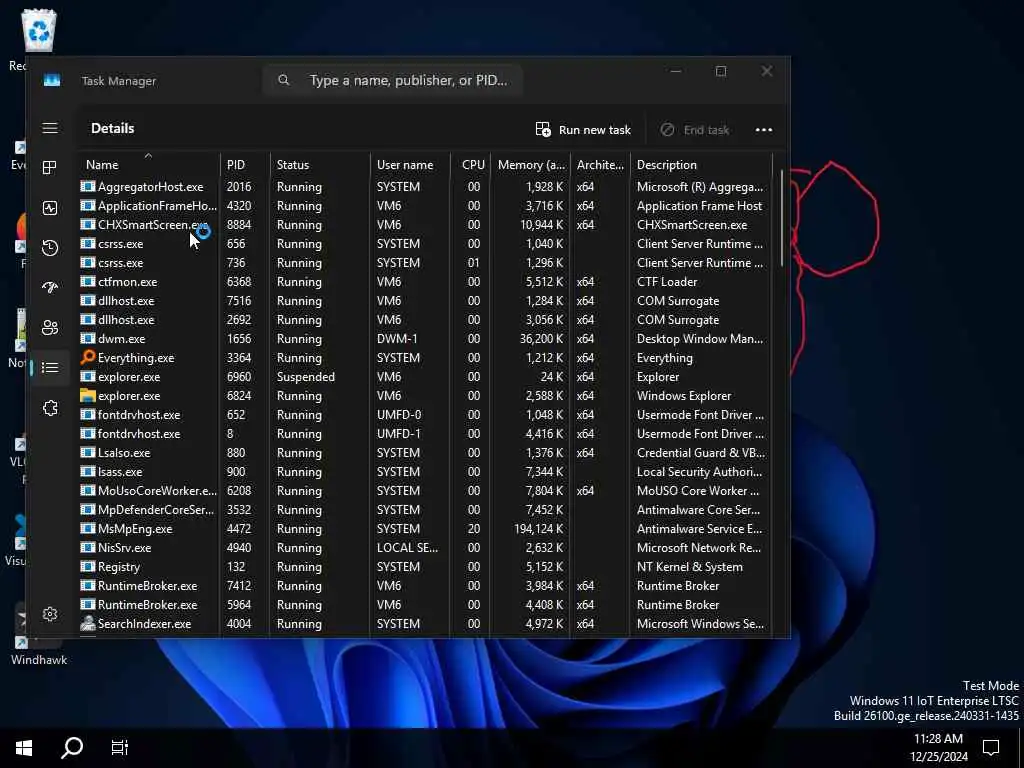Open Task View on taskbar
Viewport: 1024px width, 768px height.
pos(120,747)
